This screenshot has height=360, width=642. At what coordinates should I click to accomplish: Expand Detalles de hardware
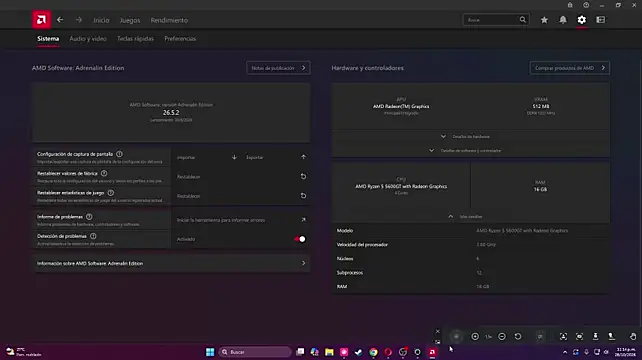470,136
